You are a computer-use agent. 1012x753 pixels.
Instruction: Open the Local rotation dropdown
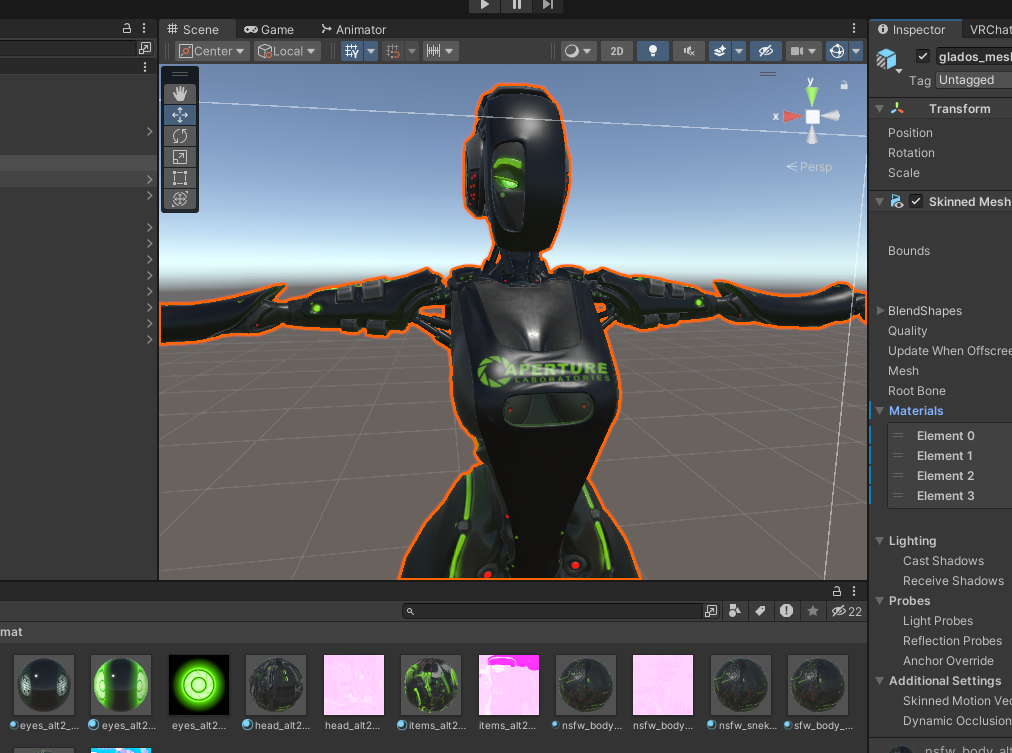tap(287, 51)
